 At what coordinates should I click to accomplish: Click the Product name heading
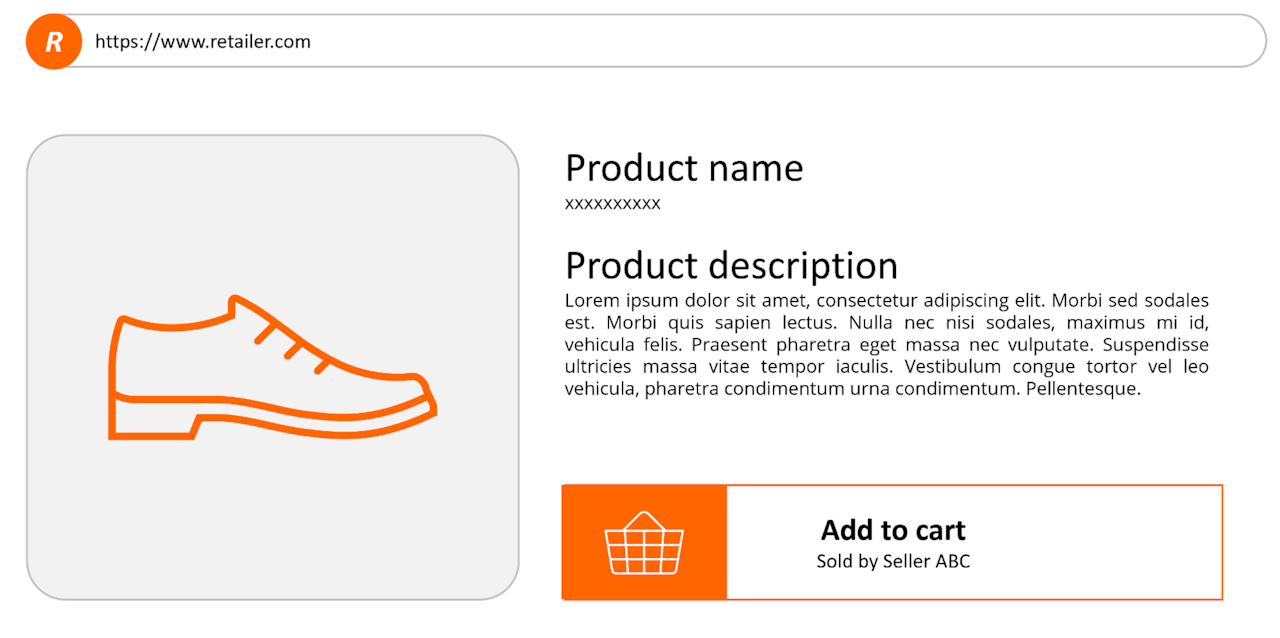tap(684, 168)
